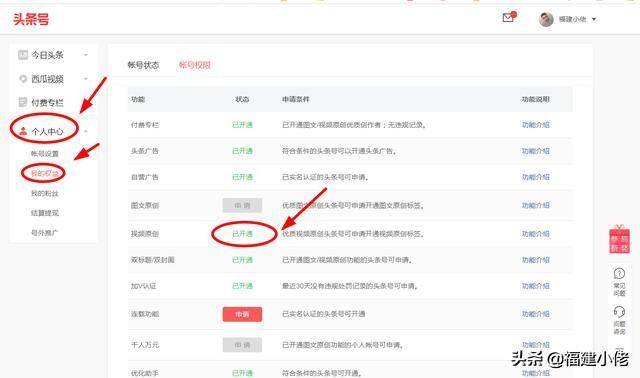Image resolution: width=640 pixels, height=378 pixels.
Task: Open 帐号设置 under 个人中心
Action: tap(45, 153)
